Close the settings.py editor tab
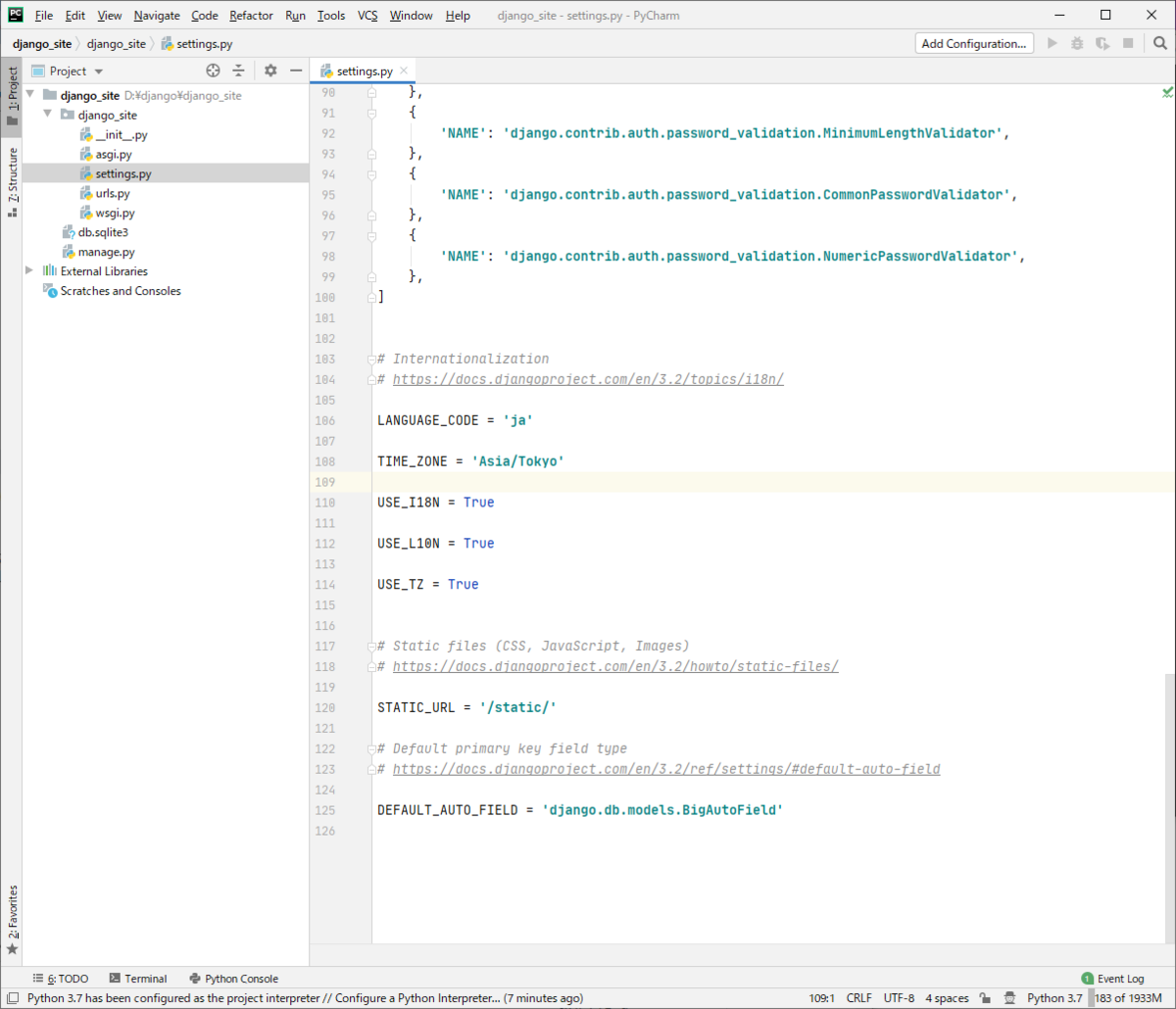The height and width of the screenshot is (1009, 1176). pyautogui.click(x=404, y=71)
